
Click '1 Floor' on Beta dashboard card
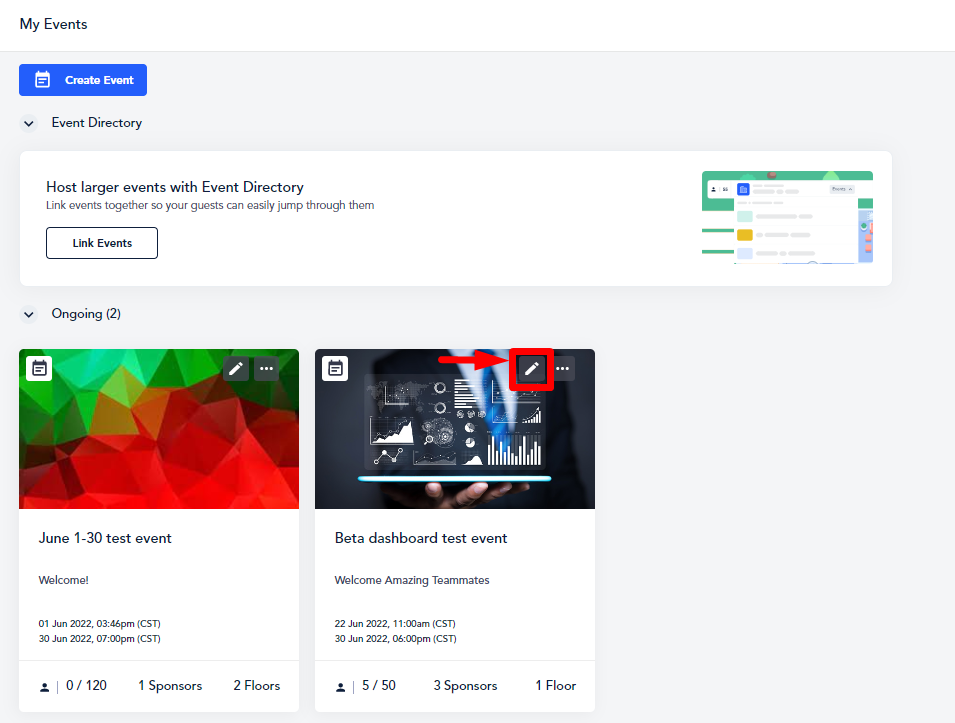[x=555, y=686]
